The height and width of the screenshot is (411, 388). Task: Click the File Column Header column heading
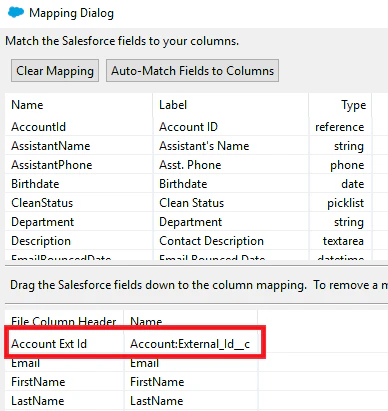(x=63, y=321)
